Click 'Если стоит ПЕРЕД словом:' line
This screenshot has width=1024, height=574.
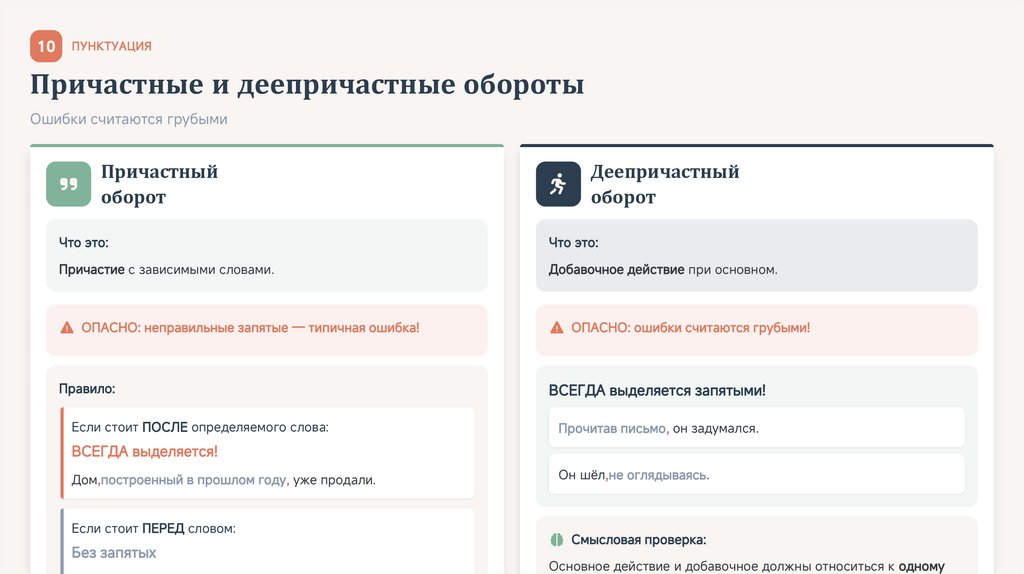pos(153,528)
